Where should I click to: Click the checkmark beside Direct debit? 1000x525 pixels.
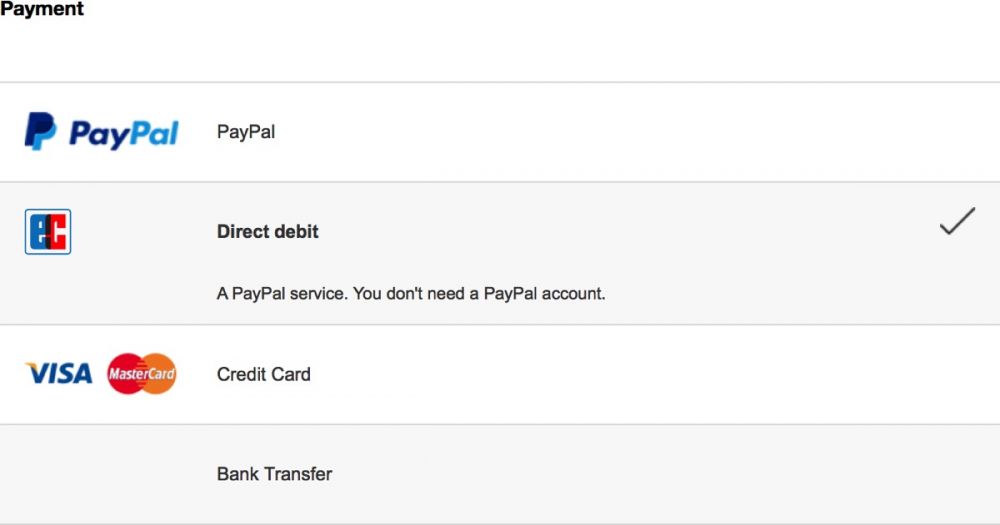[x=957, y=221]
